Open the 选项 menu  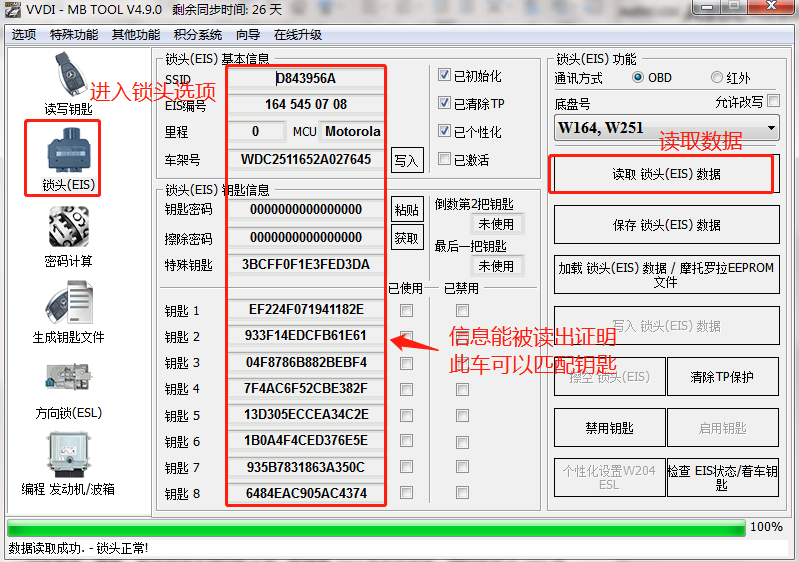coord(23,35)
